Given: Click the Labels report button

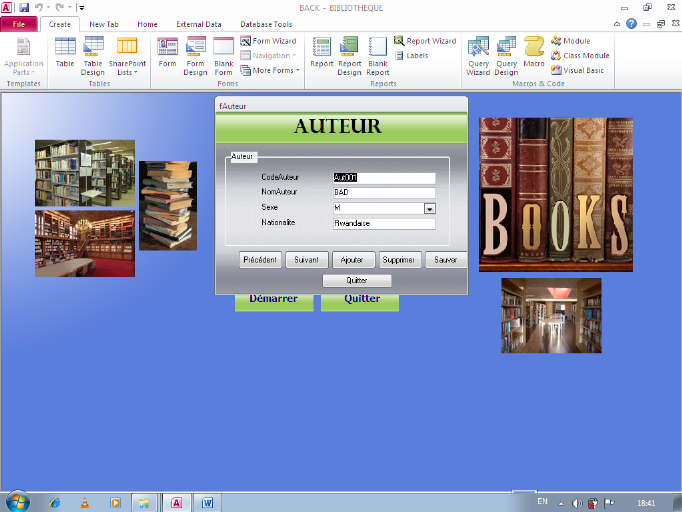Looking at the screenshot, I should (411, 56).
